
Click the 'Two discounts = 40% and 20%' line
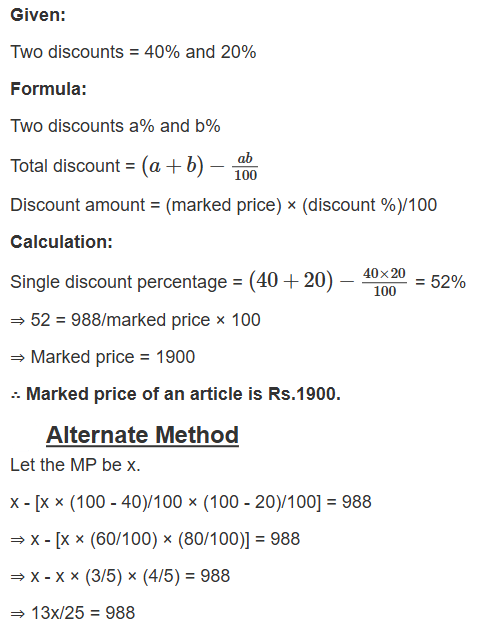click(x=133, y=52)
